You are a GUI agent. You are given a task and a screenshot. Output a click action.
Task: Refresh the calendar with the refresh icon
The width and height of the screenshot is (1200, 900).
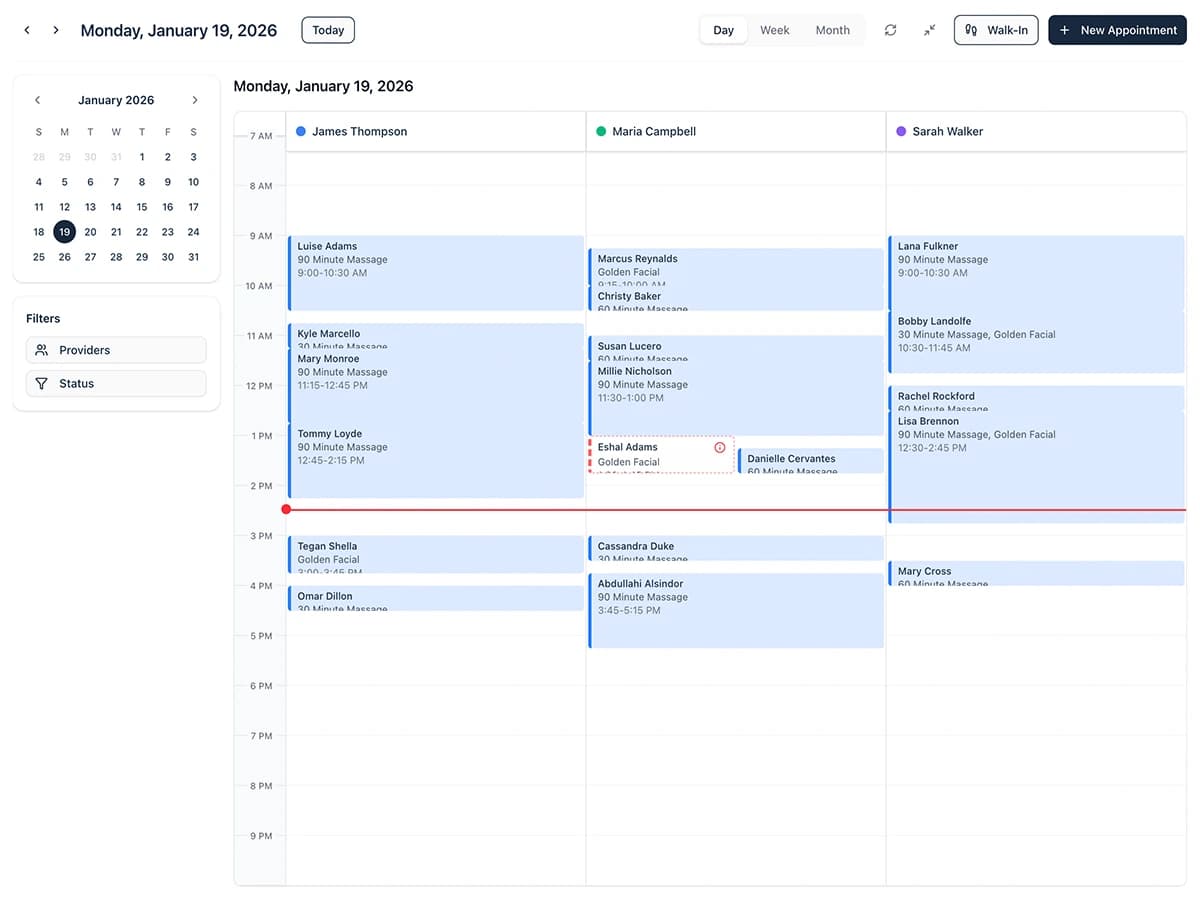point(890,30)
